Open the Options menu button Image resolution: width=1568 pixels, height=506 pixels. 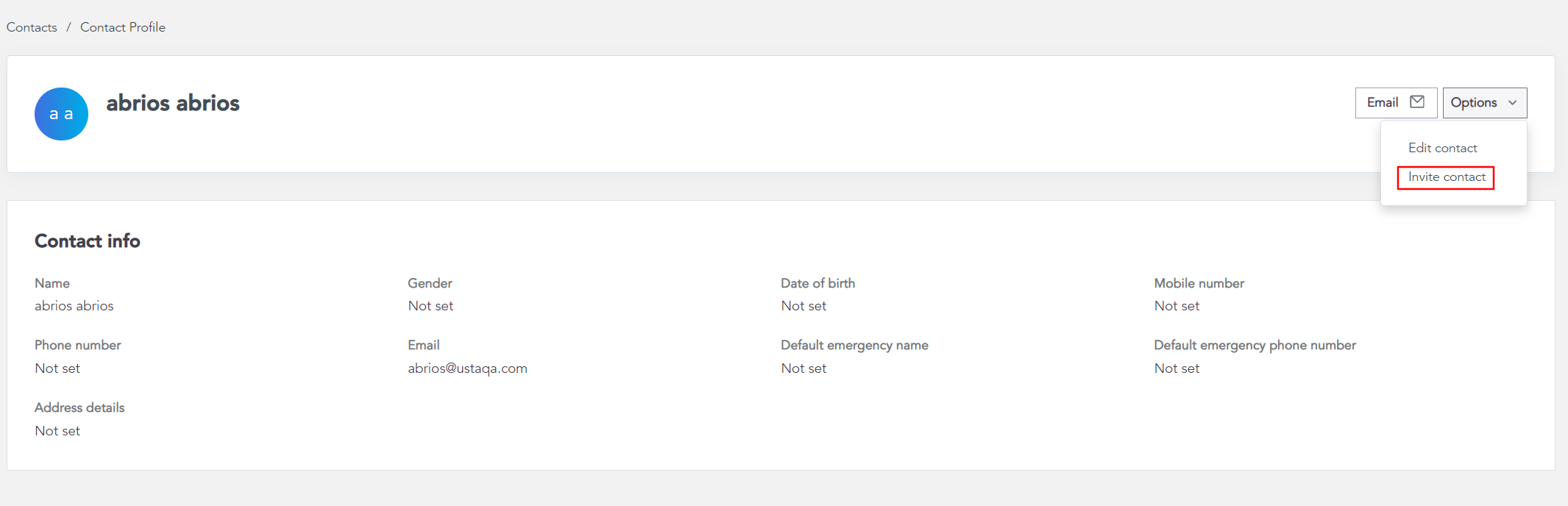1485,103
